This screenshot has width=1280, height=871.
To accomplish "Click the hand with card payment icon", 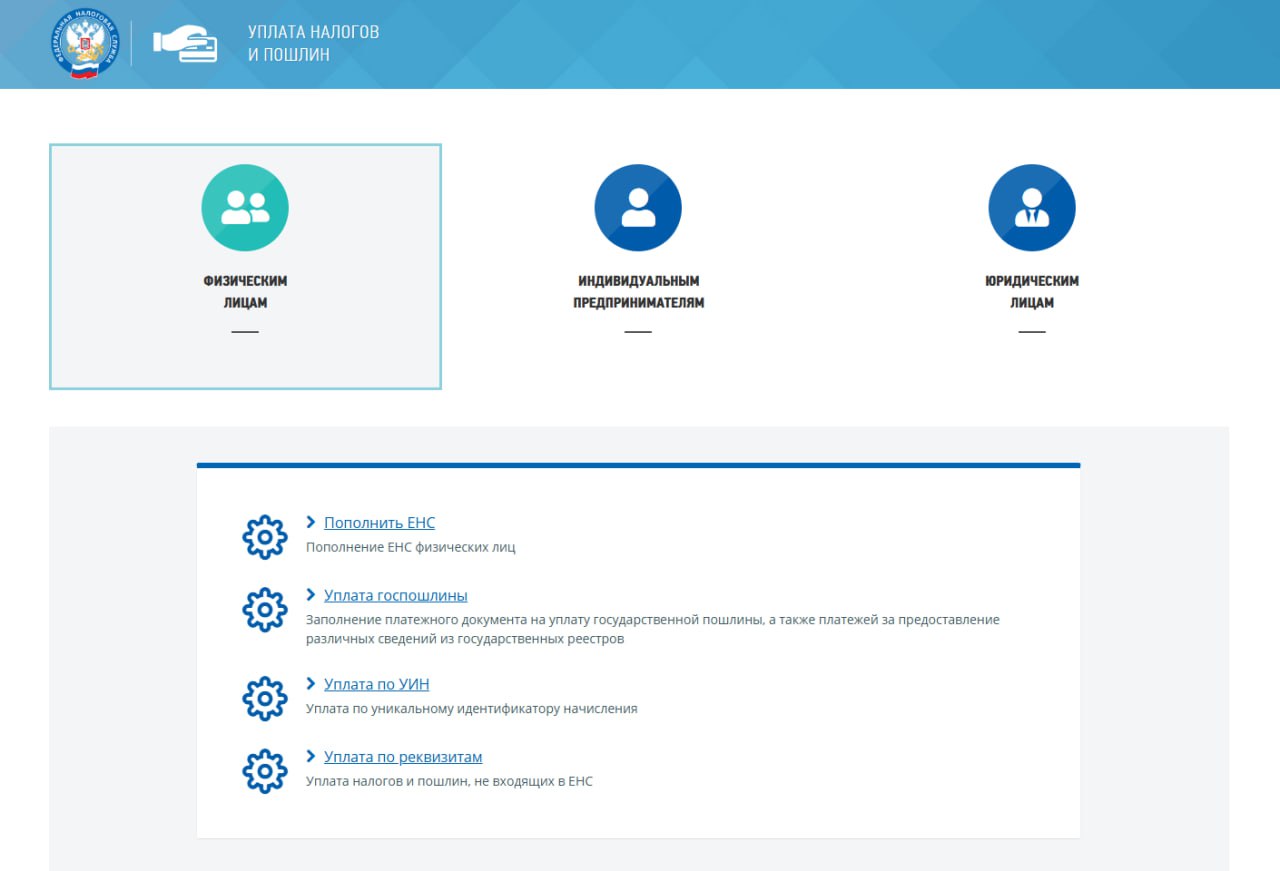I will [185, 44].
